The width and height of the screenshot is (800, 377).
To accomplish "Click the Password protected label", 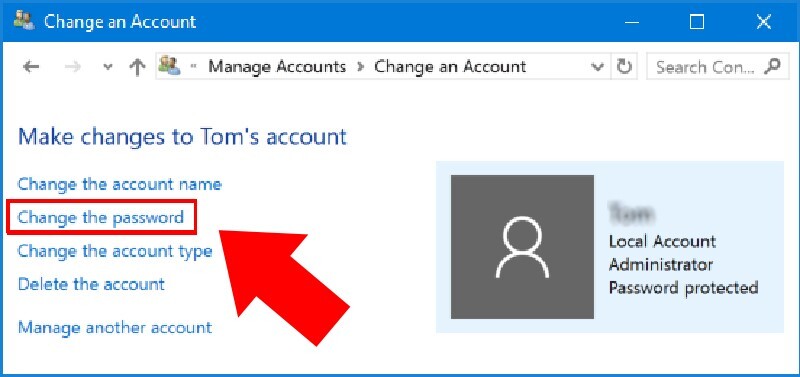I will [683, 288].
